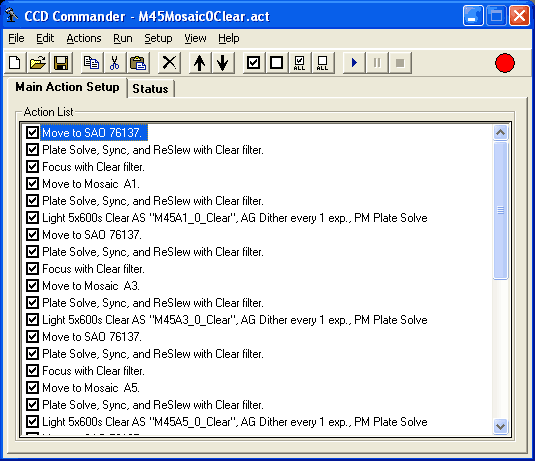Screen dimensions: 535x461
Task: Click the New file icon
Action: point(15,63)
